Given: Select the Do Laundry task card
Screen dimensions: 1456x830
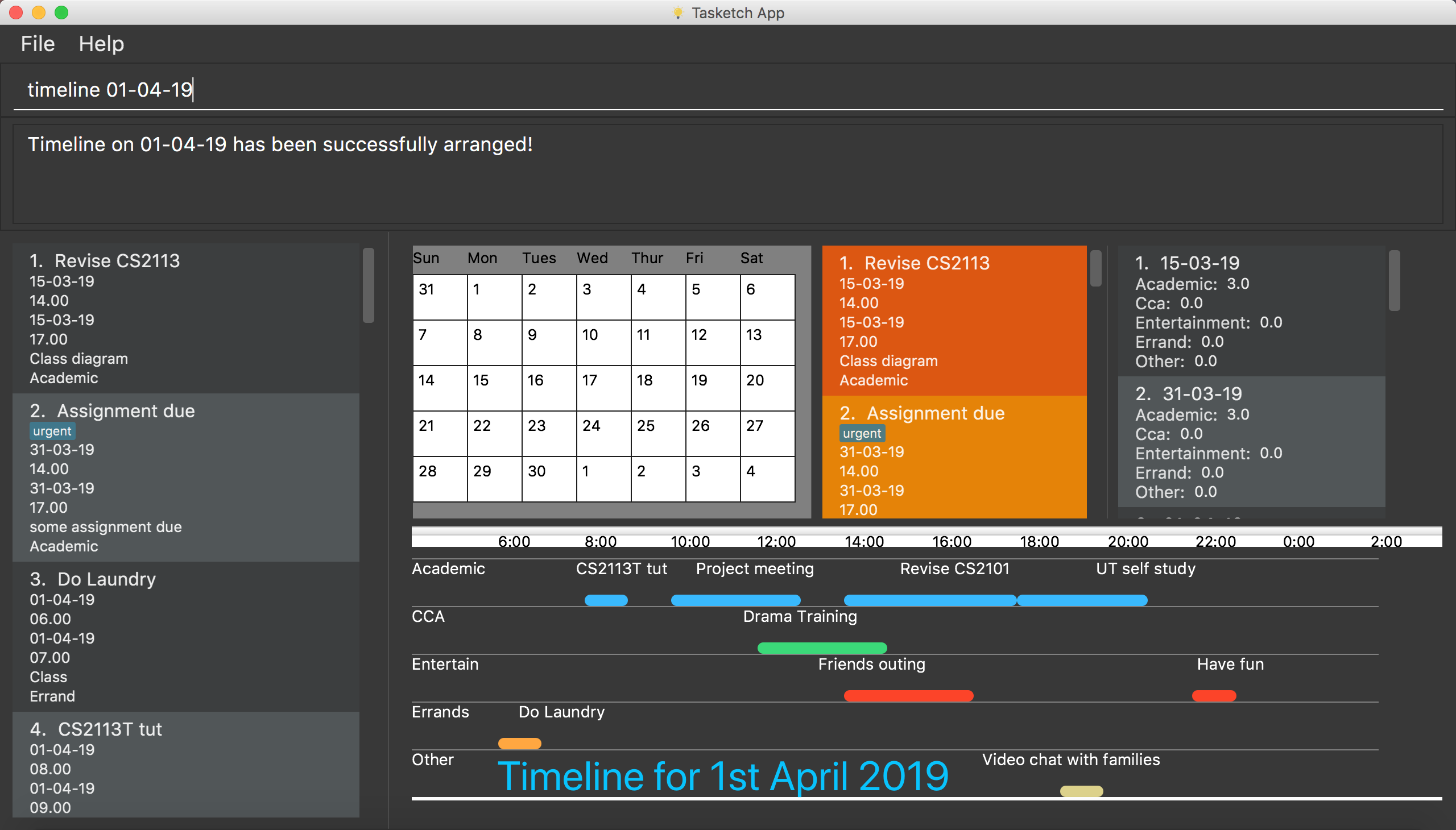Looking at the screenshot, I should [x=186, y=636].
